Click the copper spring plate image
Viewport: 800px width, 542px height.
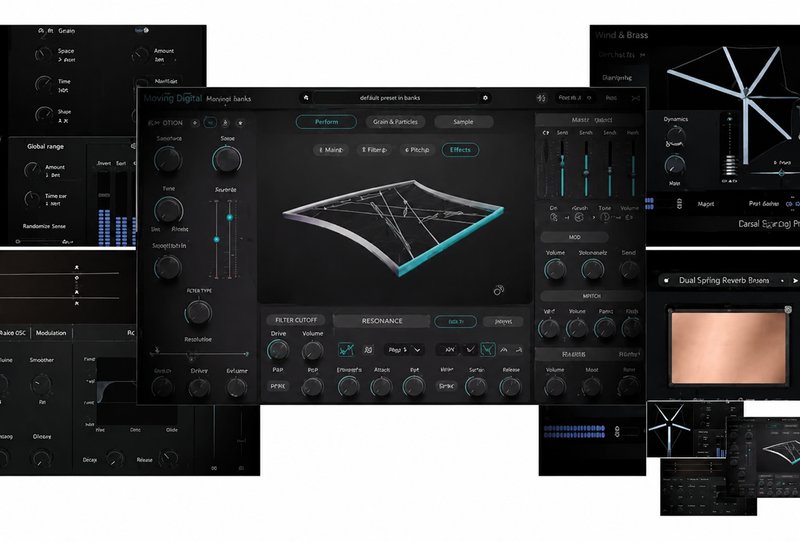pos(729,348)
